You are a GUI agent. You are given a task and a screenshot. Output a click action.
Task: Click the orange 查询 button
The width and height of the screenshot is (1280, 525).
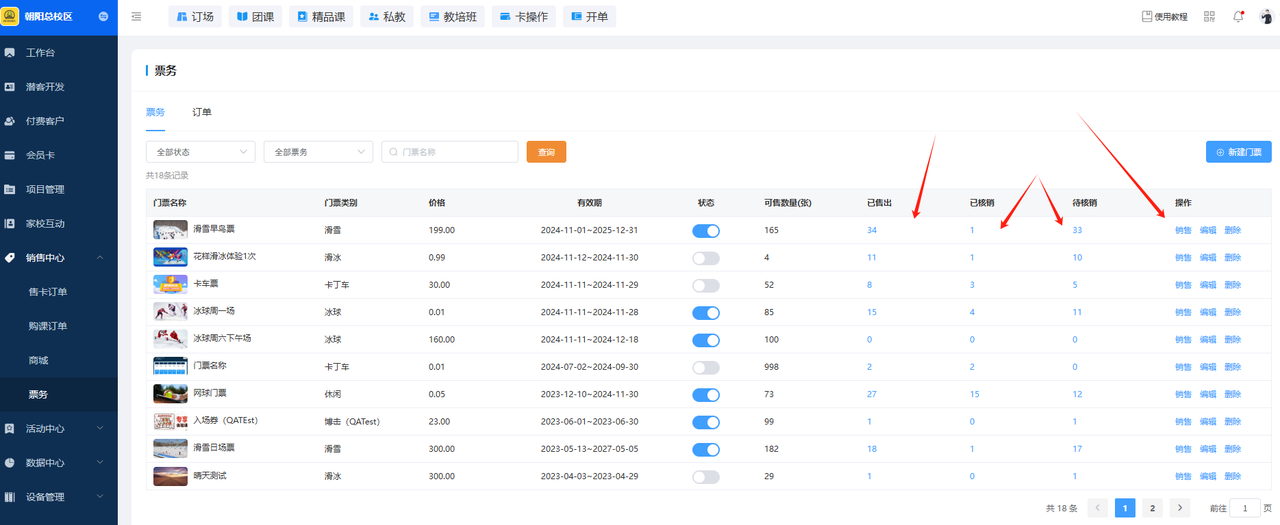pos(546,152)
